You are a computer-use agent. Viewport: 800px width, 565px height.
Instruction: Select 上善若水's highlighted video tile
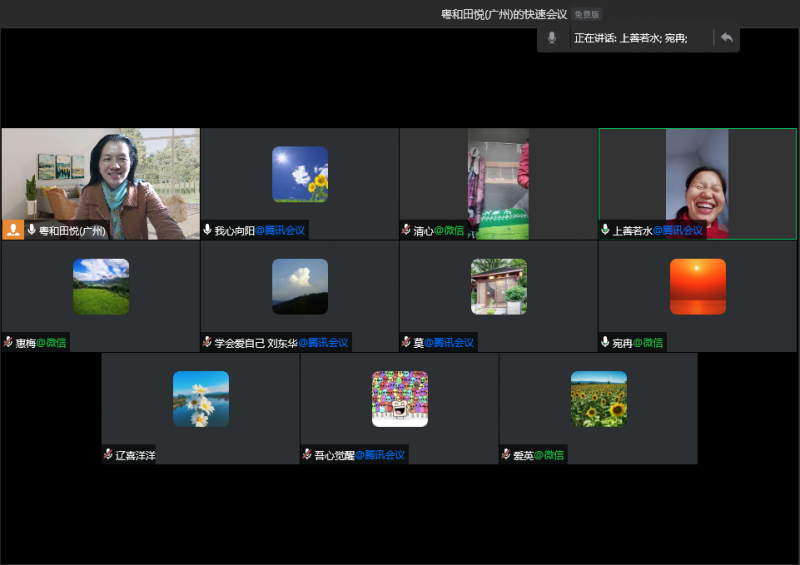(697, 180)
